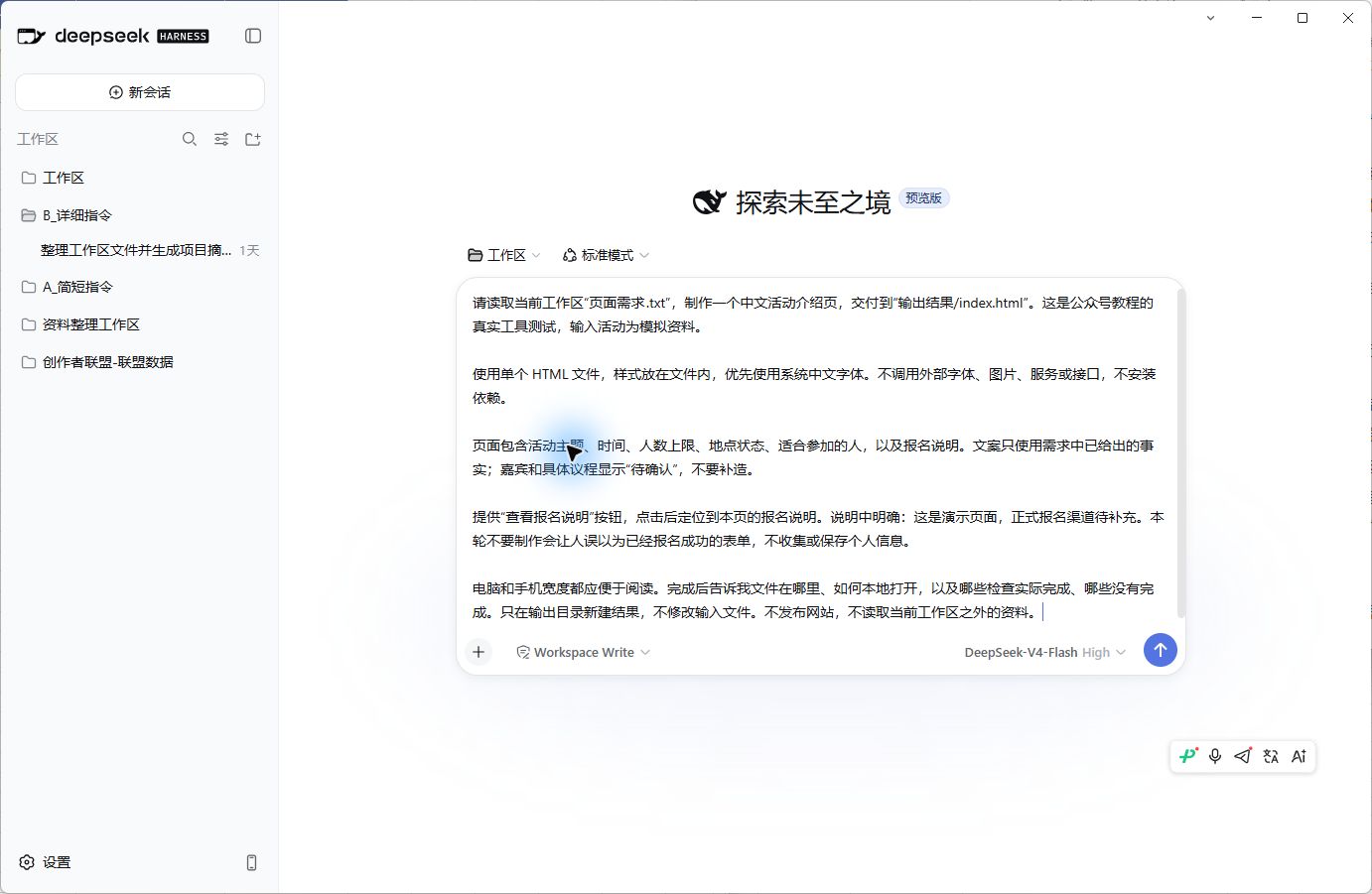1372x894 pixels.
Task: Expand the 创作者联盟-联盟数据 folder
Action: point(140,362)
